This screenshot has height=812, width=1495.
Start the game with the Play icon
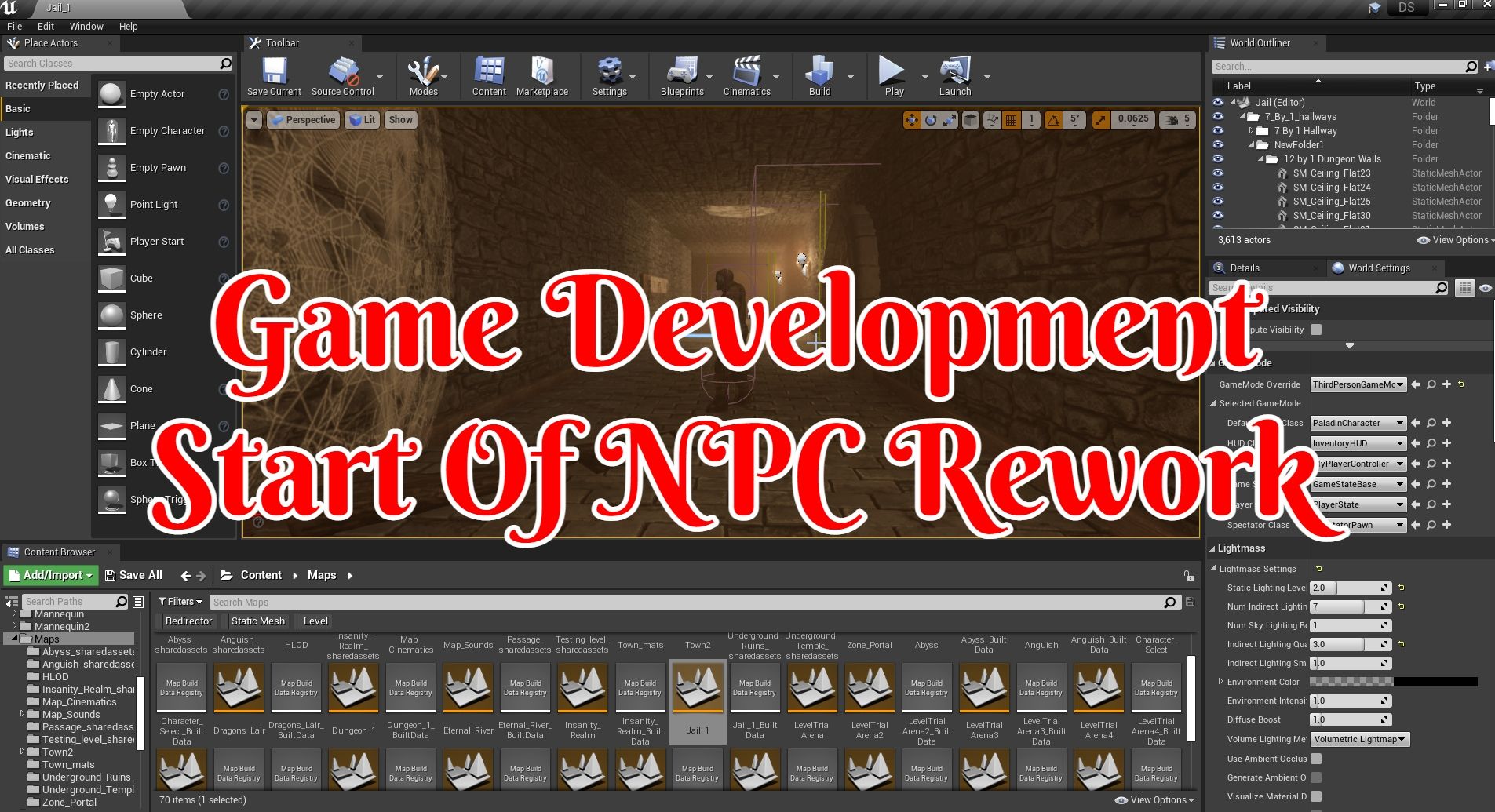(x=892, y=74)
